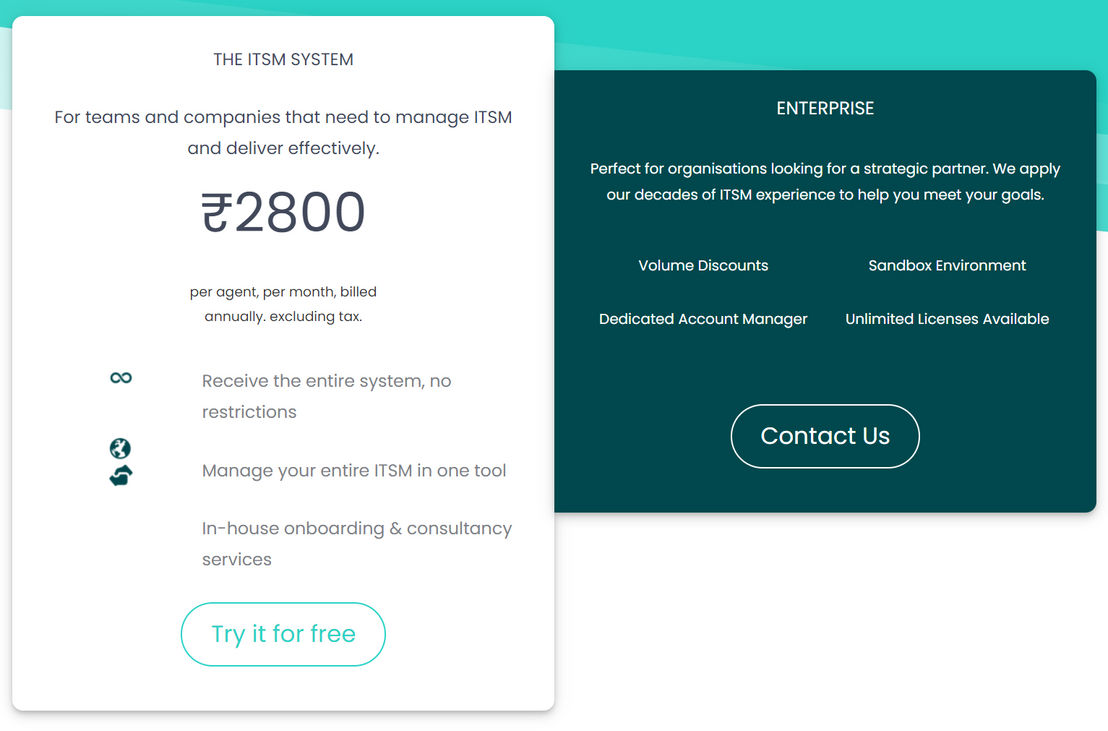Click the per agent billing note

tap(283, 304)
